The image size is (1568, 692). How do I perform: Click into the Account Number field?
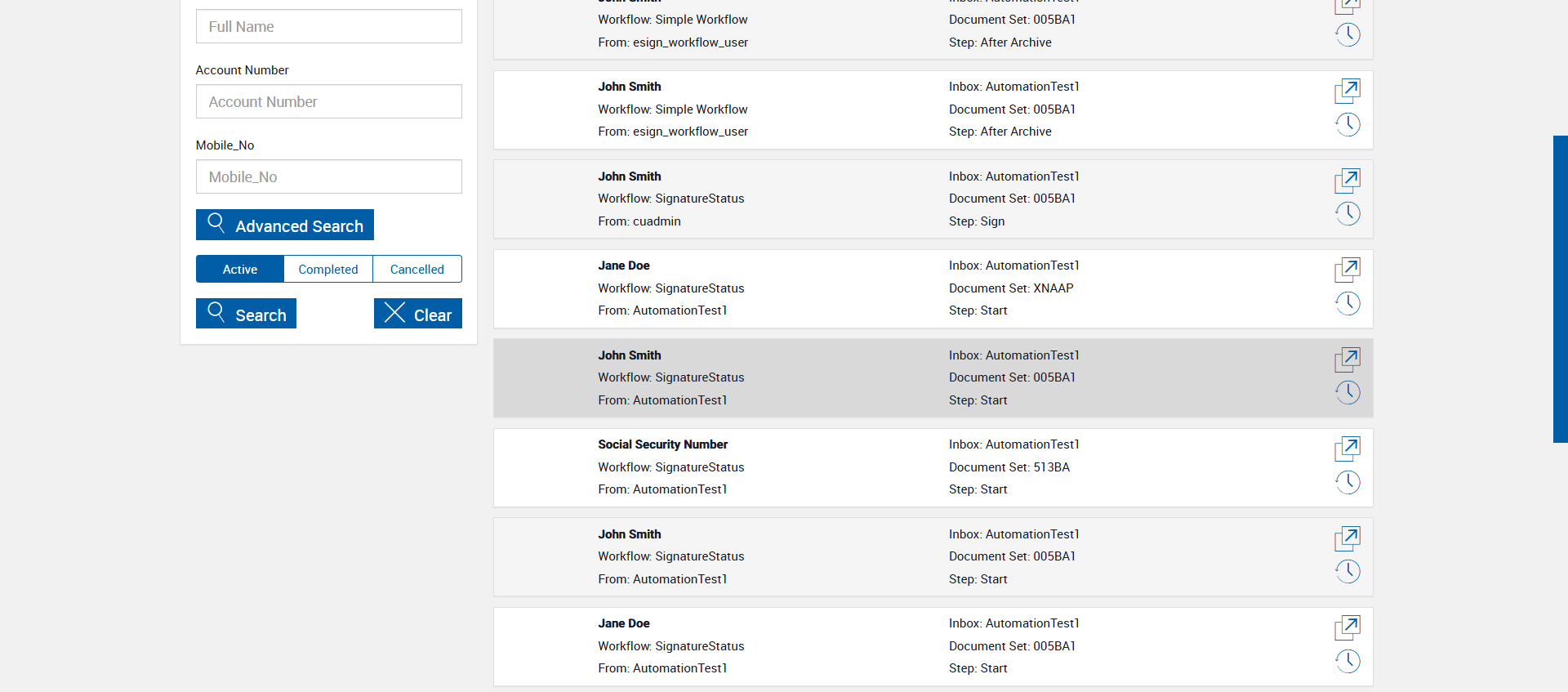click(328, 101)
